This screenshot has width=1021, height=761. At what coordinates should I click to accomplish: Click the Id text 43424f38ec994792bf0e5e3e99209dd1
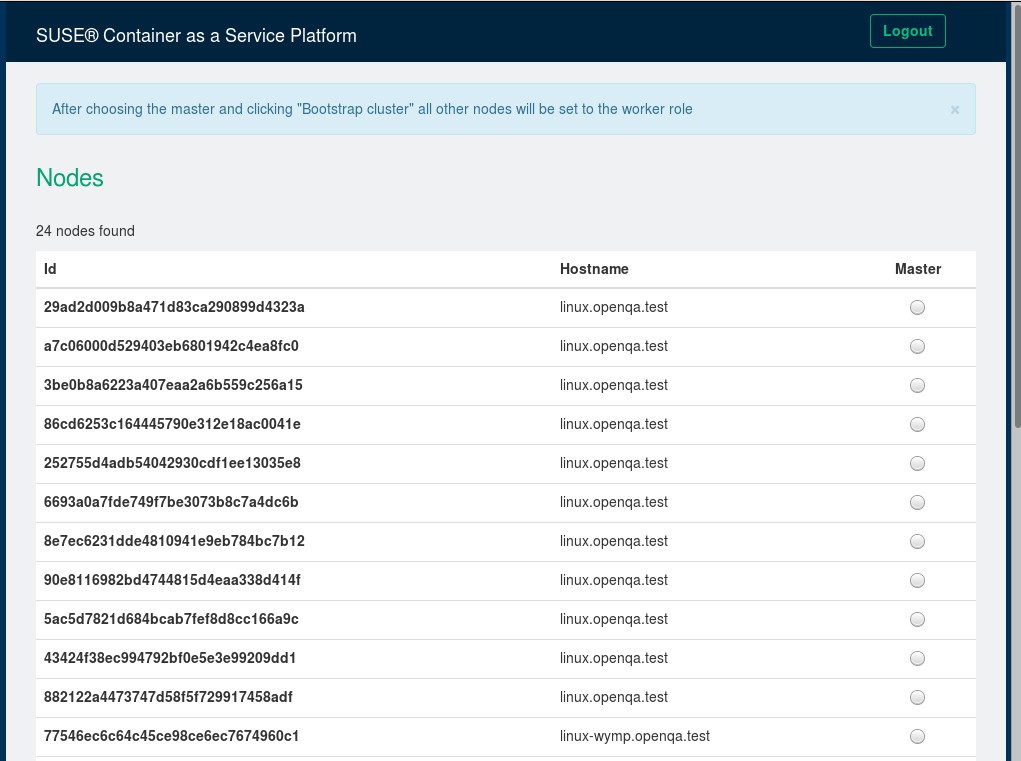coord(170,659)
